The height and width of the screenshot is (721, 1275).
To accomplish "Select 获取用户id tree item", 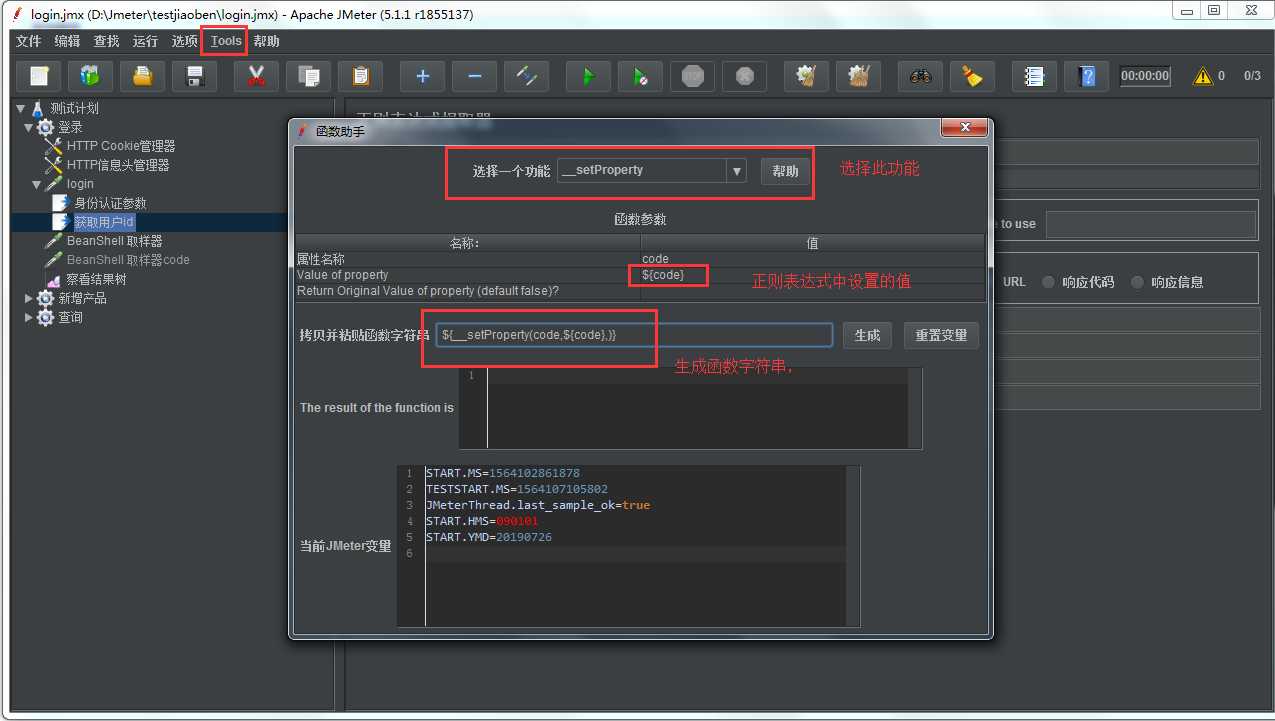I will [x=104, y=222].
